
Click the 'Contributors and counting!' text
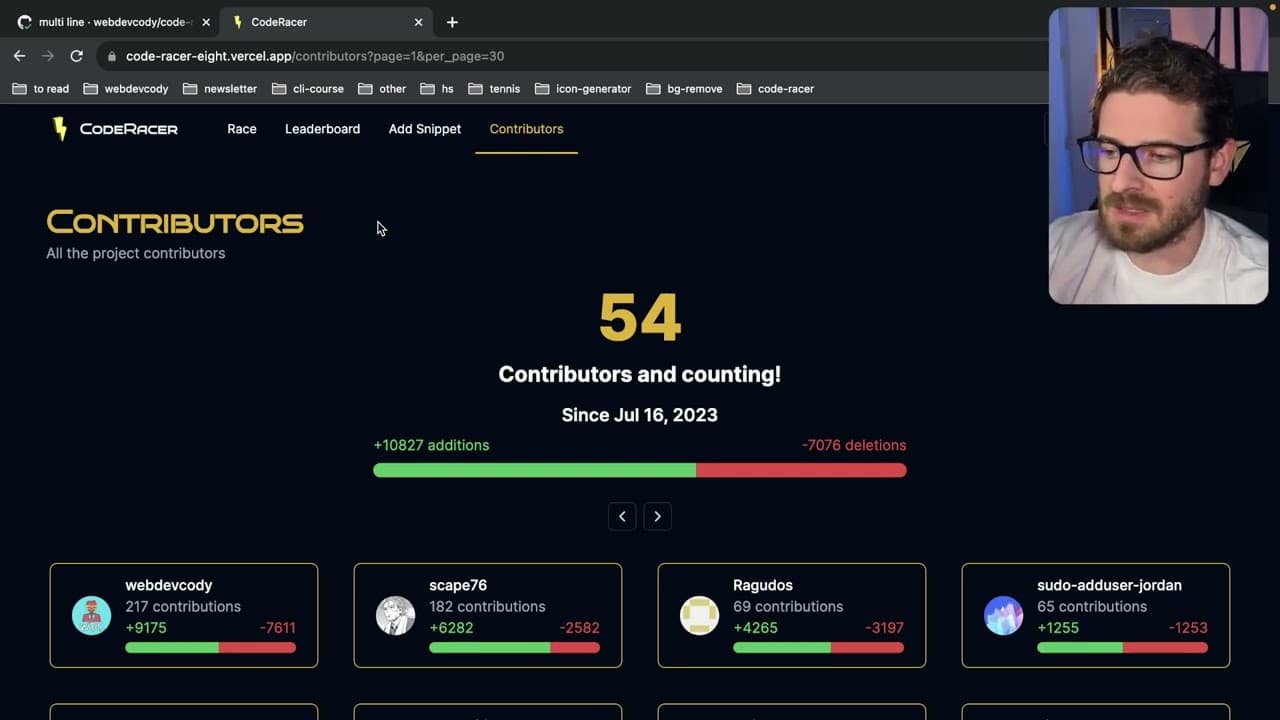tap(640, 374)
